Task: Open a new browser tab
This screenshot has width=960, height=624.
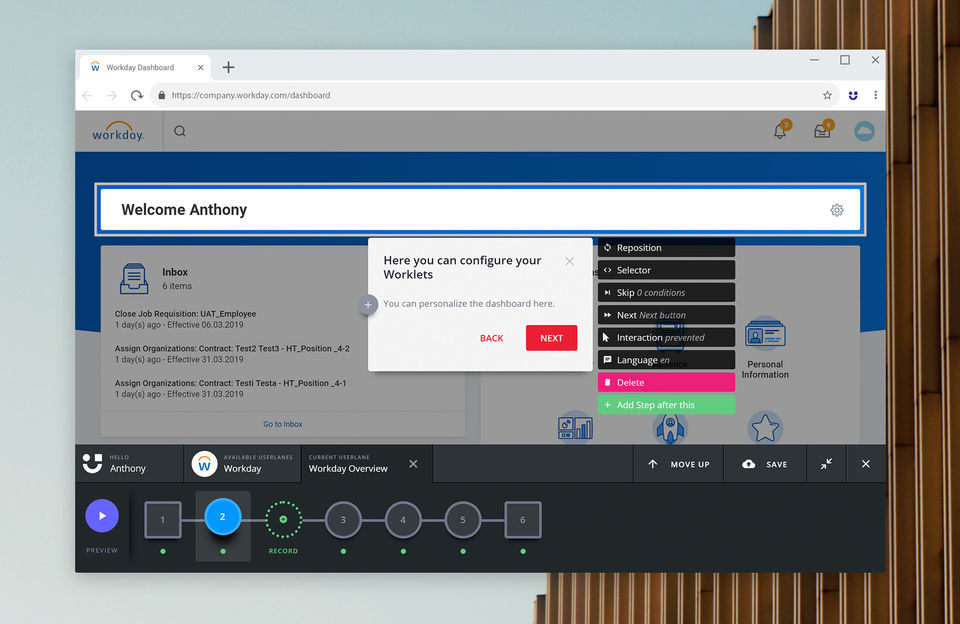Action: pyautogui.click(x=228, y=67)
